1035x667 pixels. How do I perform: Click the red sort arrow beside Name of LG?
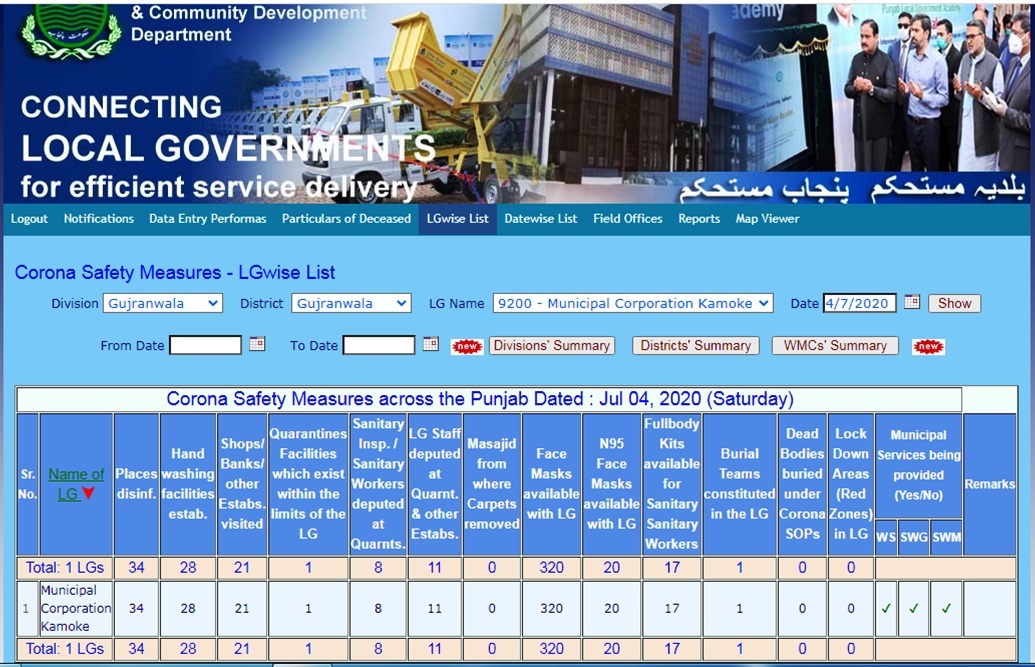(88, 493)
